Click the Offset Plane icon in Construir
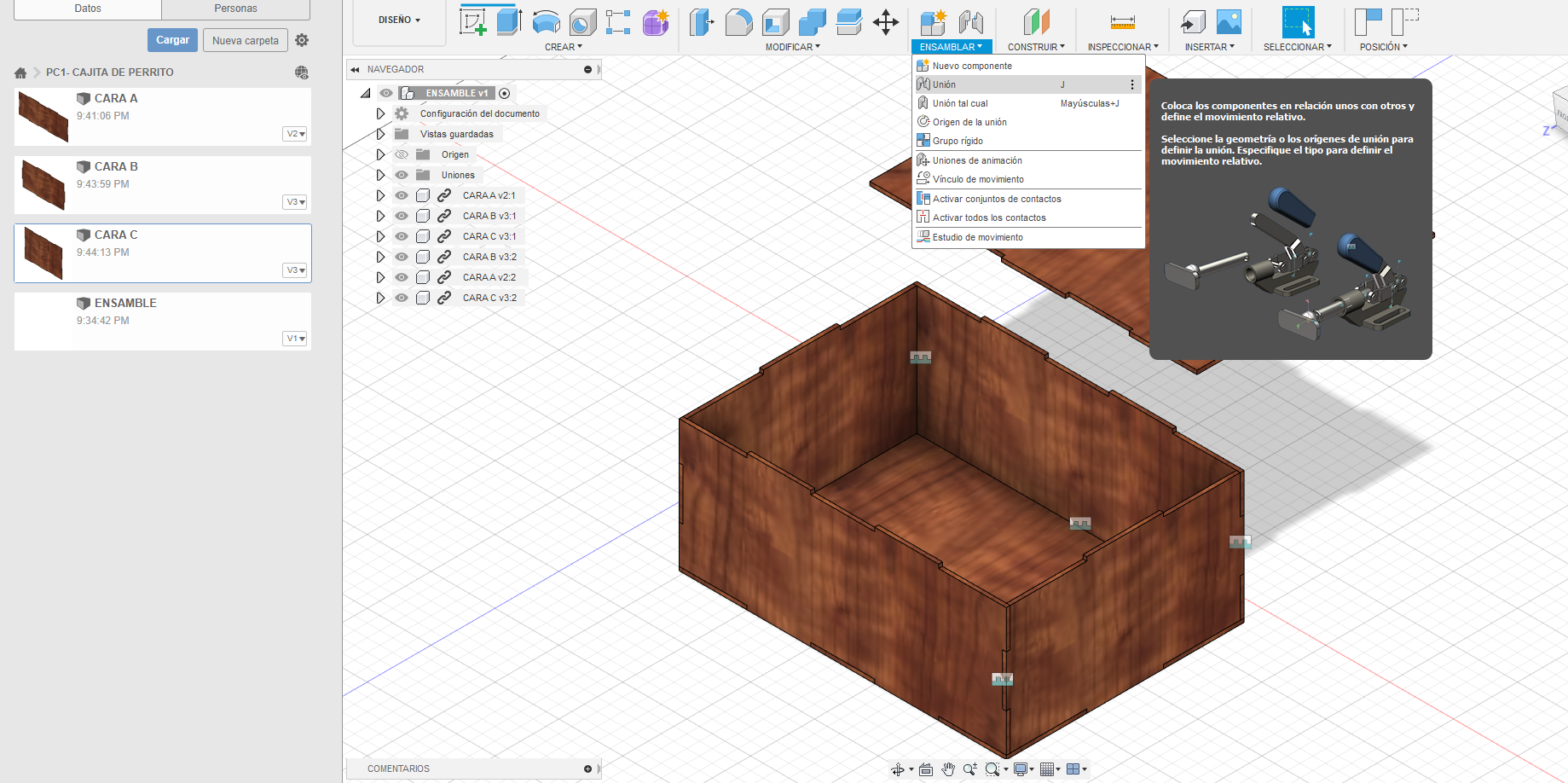1568x783 pixels. tap(1036, 22)
